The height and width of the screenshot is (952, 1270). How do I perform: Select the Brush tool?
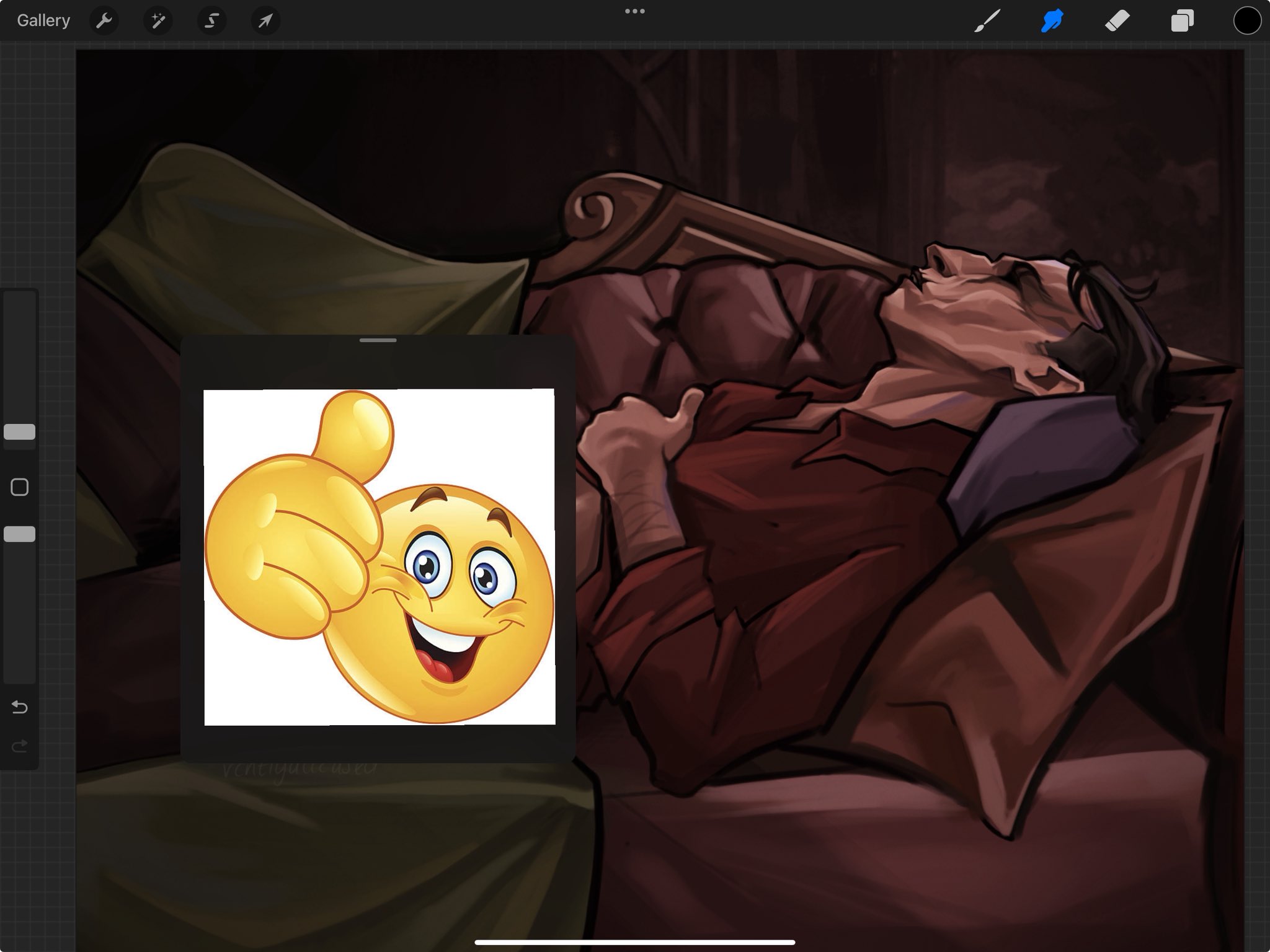987,20
